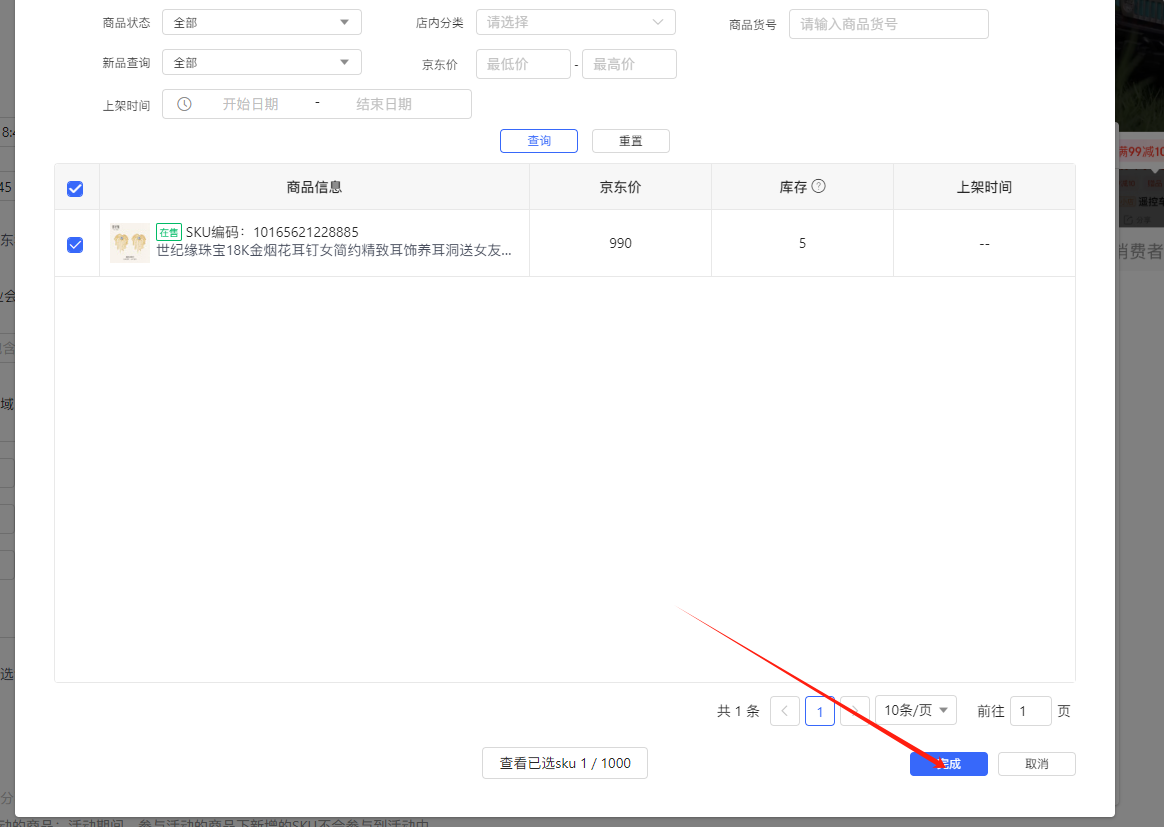The image size is (1164, 827).
Task: Click the clock icon in date field
Action: point(184,104)
